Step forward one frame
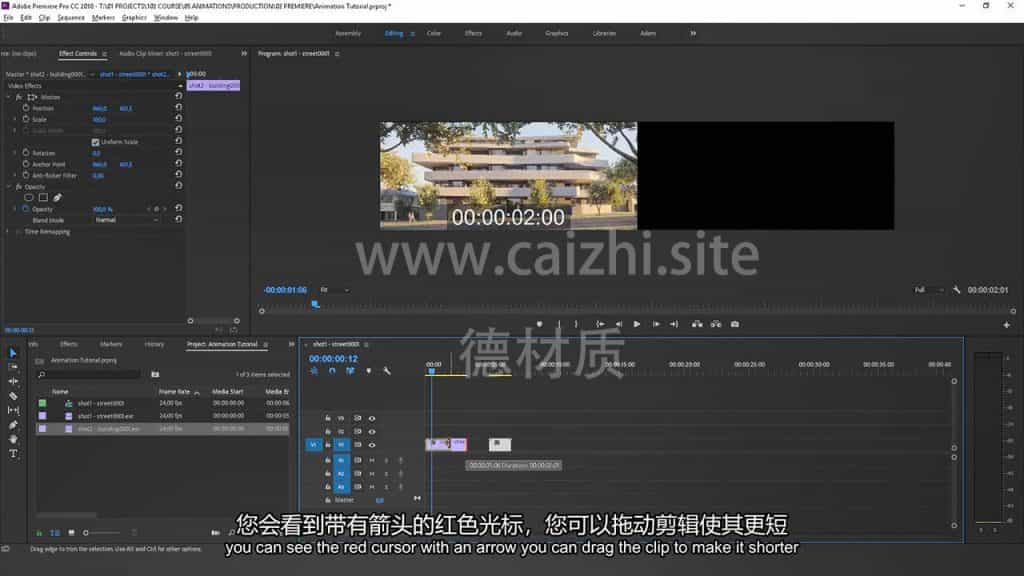The height and width of the screenshot is (576, 1024). pos(656,324)
